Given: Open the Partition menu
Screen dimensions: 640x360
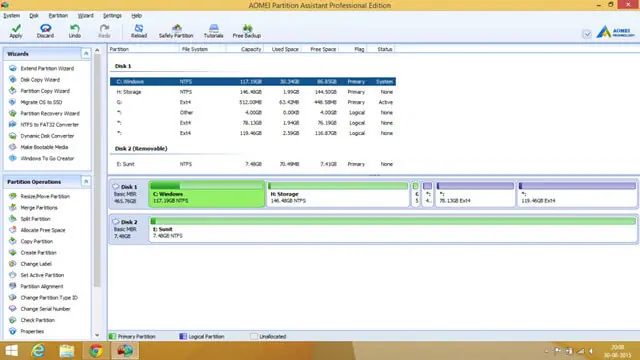Looking at the screenshot, I should pyautogui.click(x=58, y=16).
